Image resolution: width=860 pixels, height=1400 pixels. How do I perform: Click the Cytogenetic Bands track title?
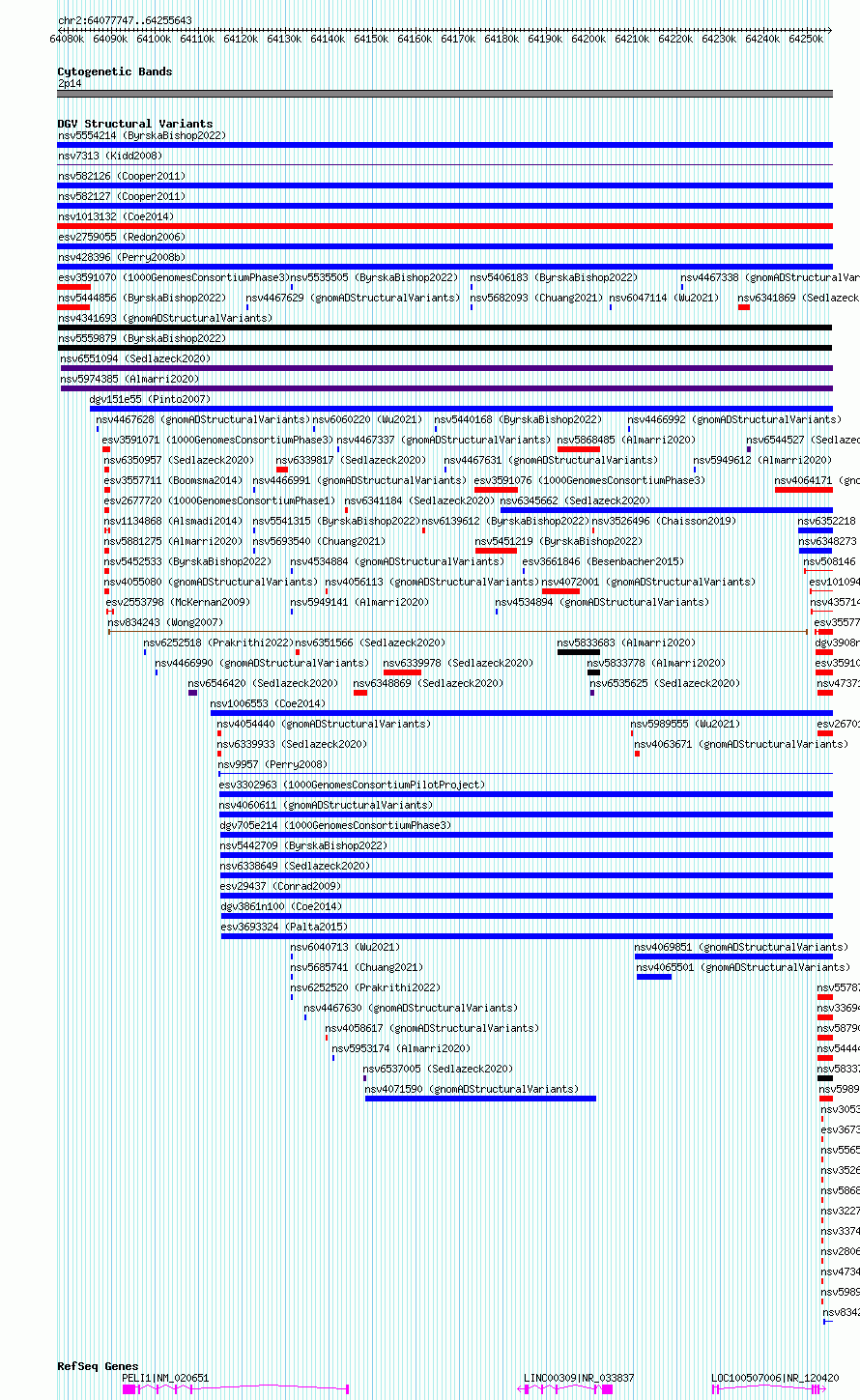pyautogui.click(x=115, y=71)
